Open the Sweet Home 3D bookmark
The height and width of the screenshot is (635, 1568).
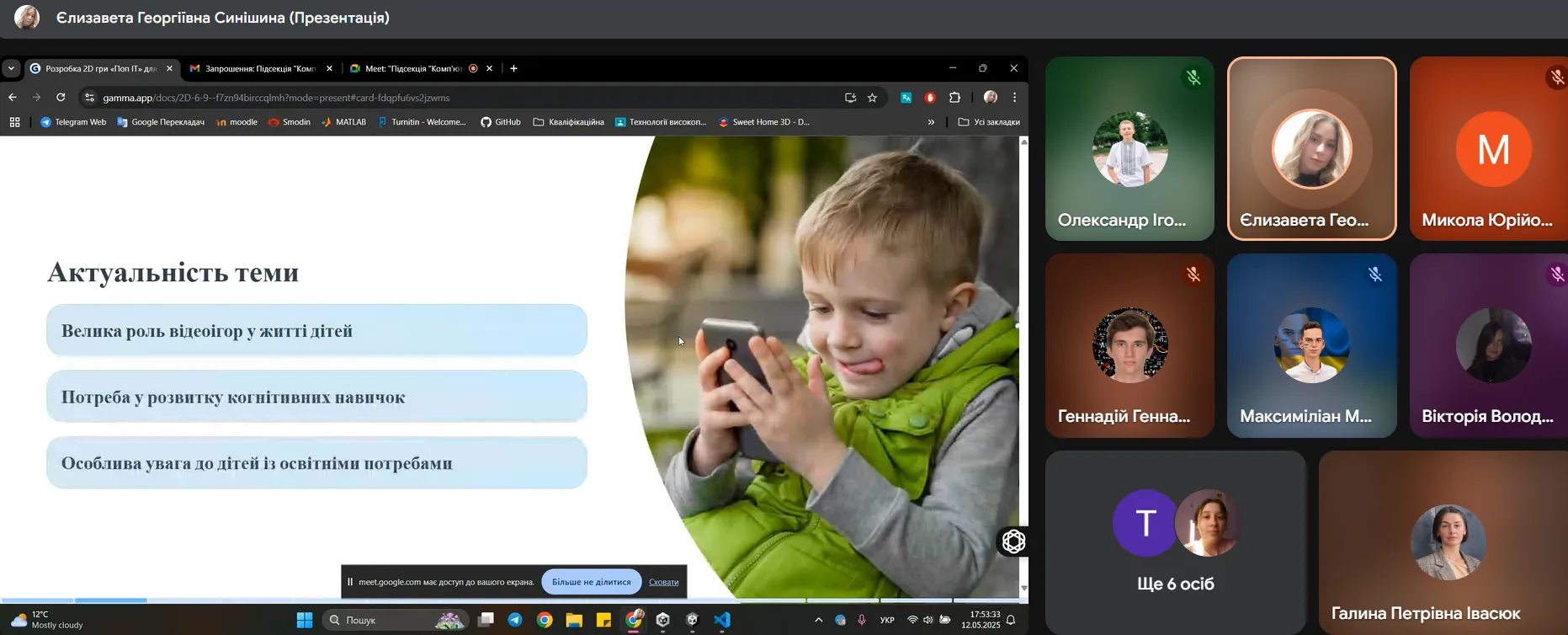[x=764, y=122]
